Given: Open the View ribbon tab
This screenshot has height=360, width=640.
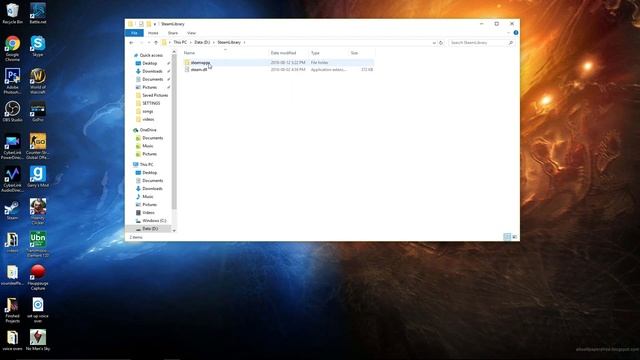Looking at the screenshot, I should tap(191, 33).
